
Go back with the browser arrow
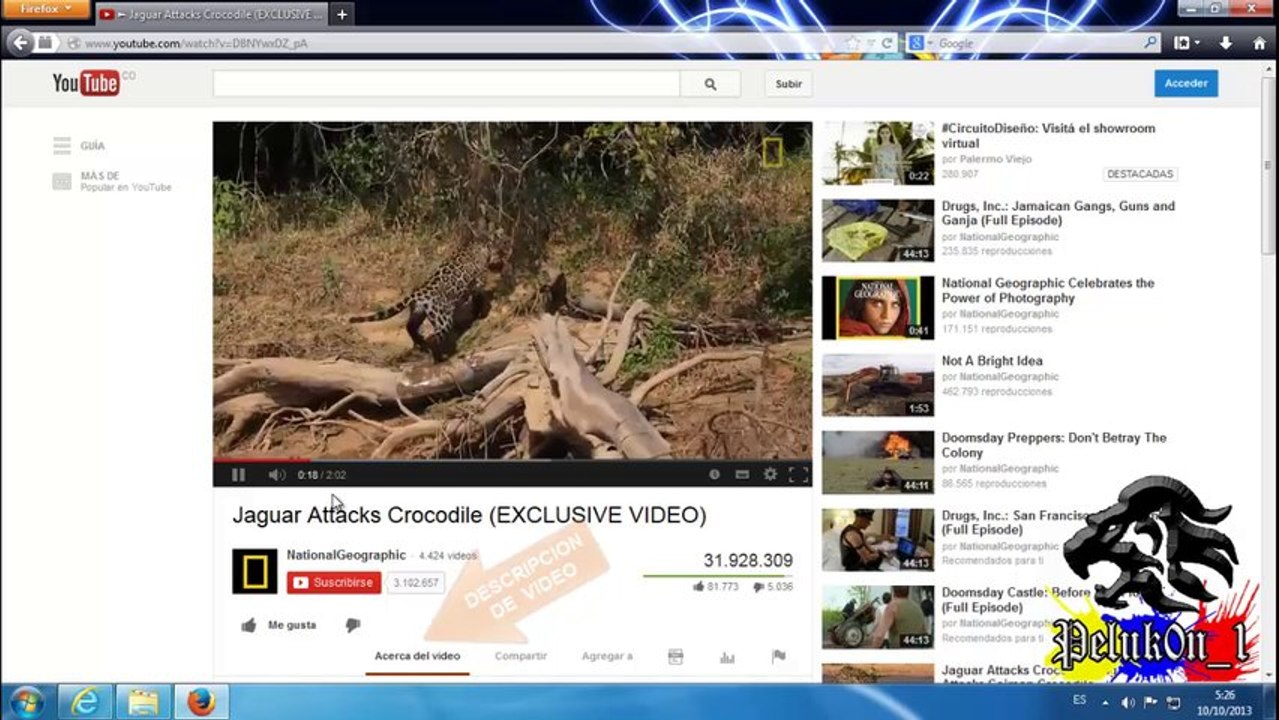click(19, 43)
